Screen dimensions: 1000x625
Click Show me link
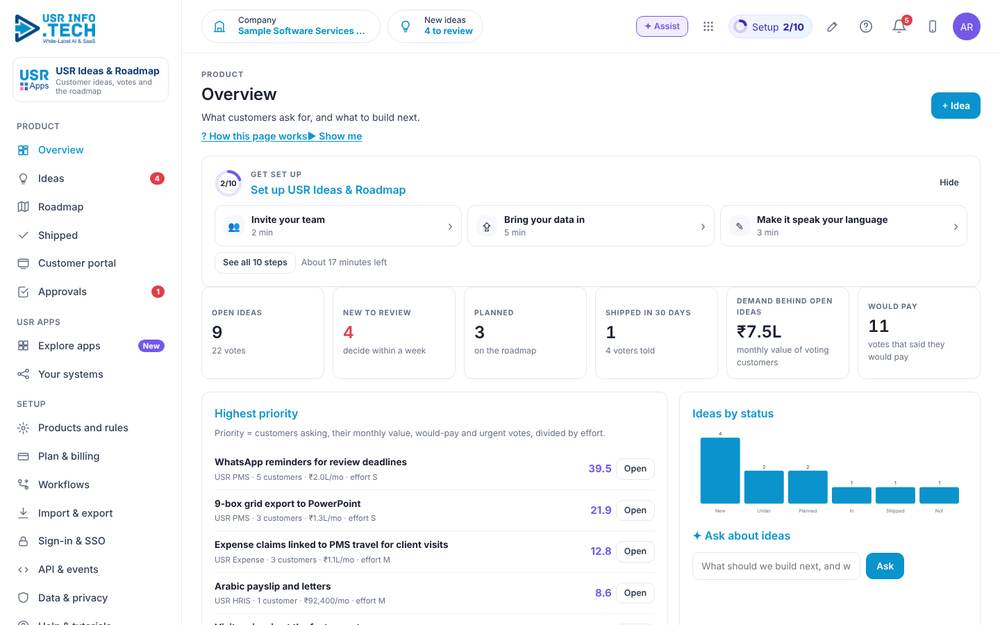335,136
